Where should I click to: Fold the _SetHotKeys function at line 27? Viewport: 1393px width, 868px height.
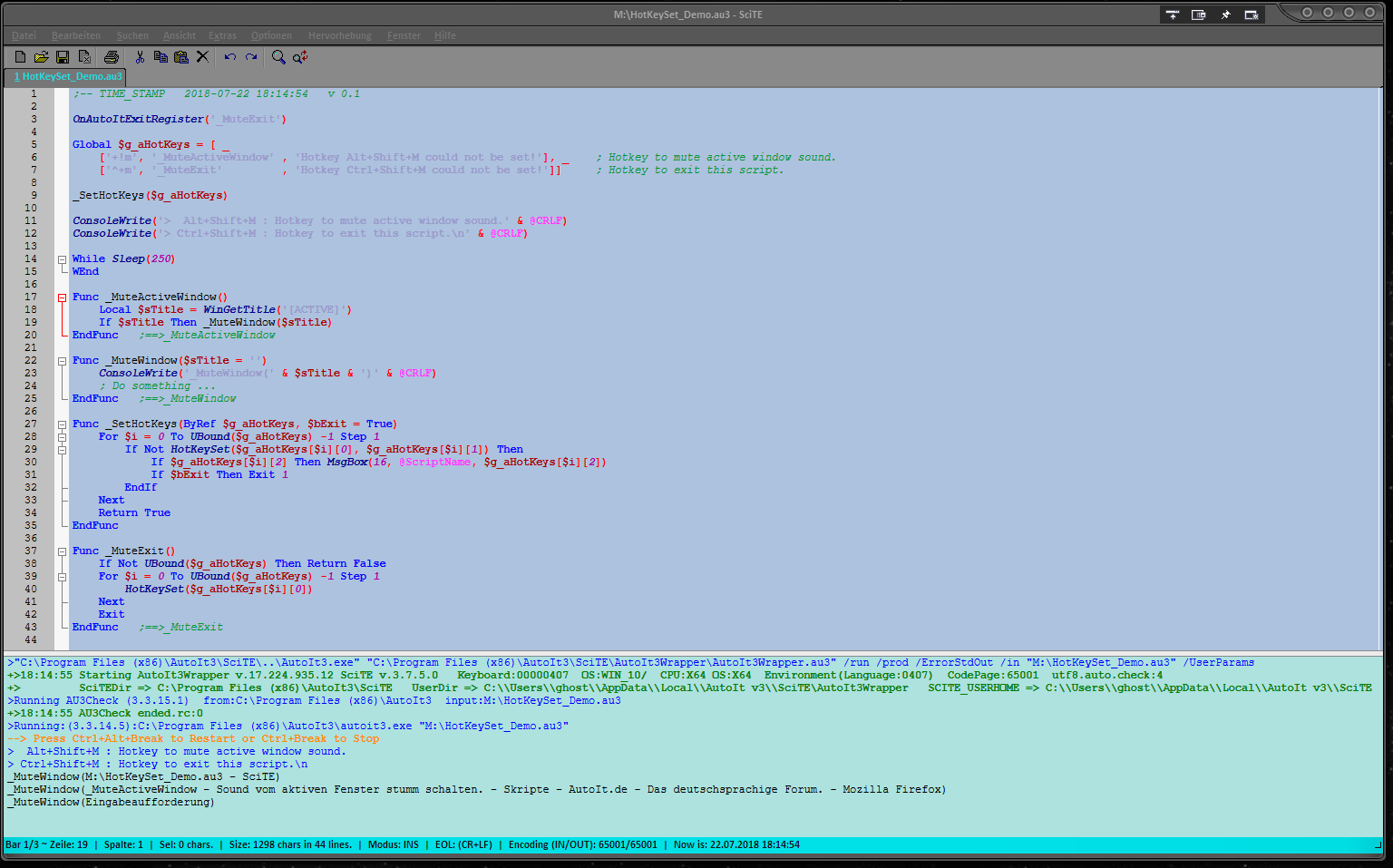(x=62, y=424)
